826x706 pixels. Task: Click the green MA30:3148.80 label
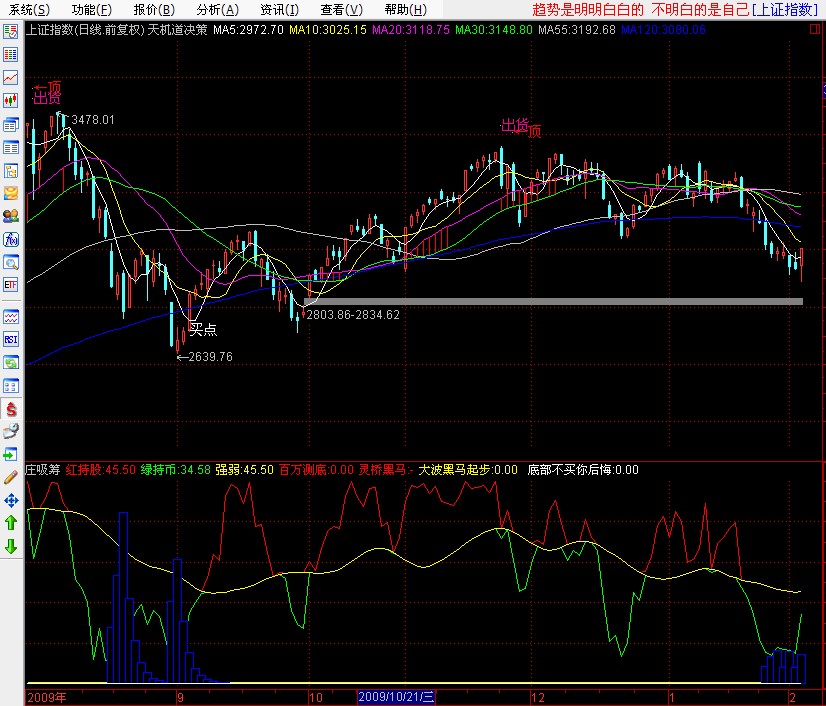click(x=494, y=30)
